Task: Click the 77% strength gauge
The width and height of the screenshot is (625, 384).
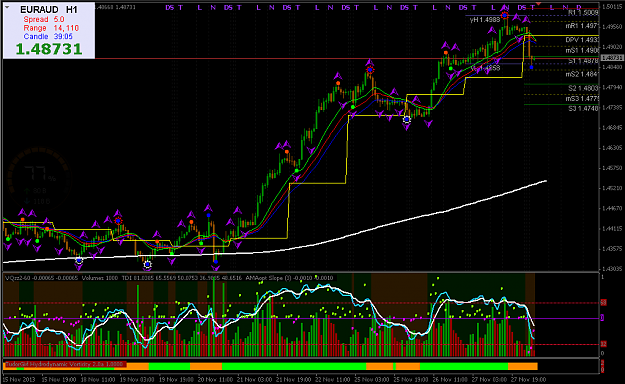Action: coord(38,177)
